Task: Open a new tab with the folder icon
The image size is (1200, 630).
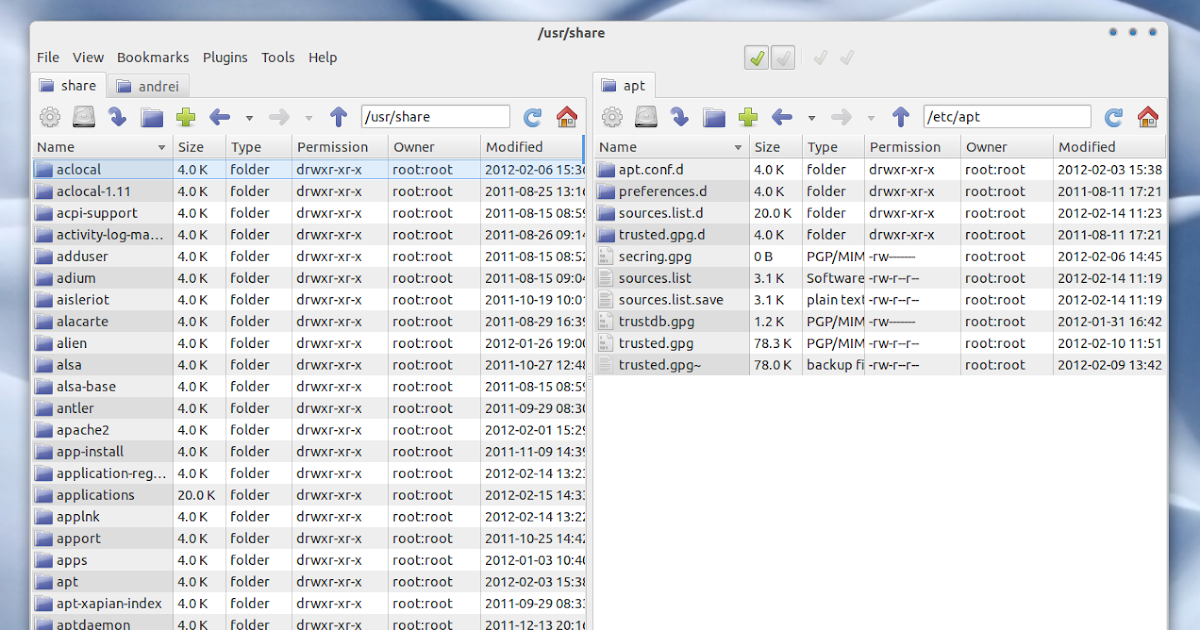Action: click(152, 116)
